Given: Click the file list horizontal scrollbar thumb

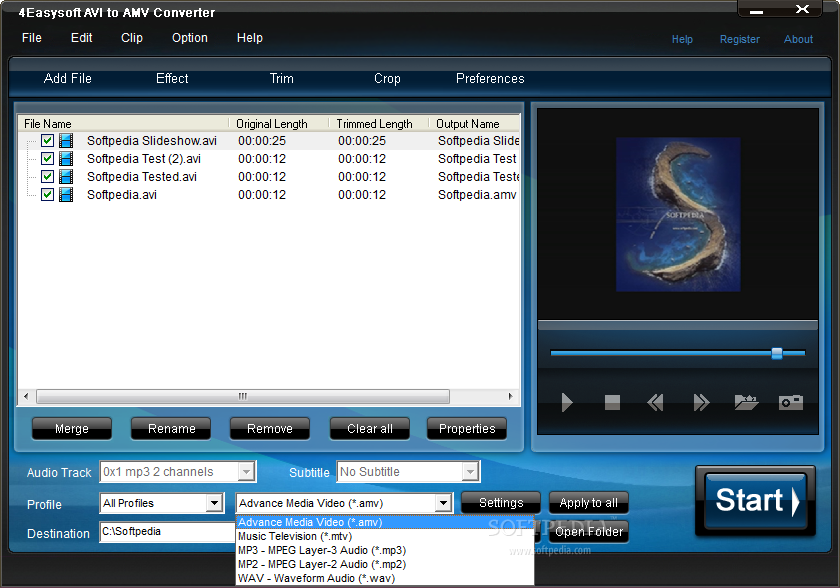Looking at the screenshot, I should pos(243,396).
